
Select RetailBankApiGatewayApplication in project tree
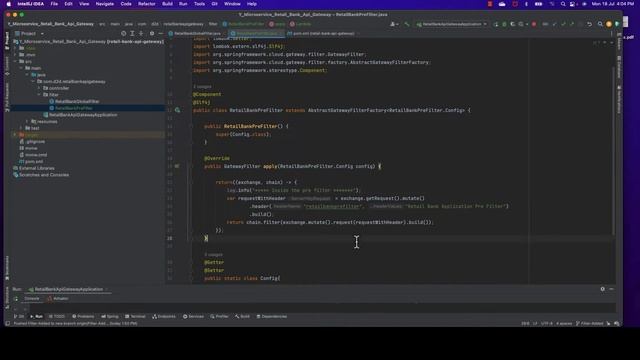point(80,115)
